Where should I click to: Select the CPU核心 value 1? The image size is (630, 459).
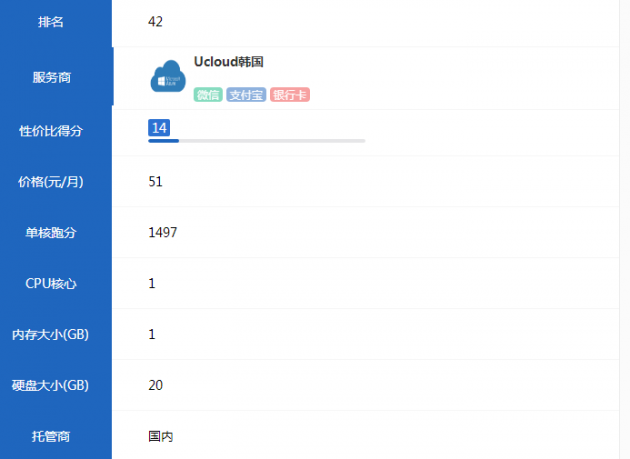pos(152,283)
